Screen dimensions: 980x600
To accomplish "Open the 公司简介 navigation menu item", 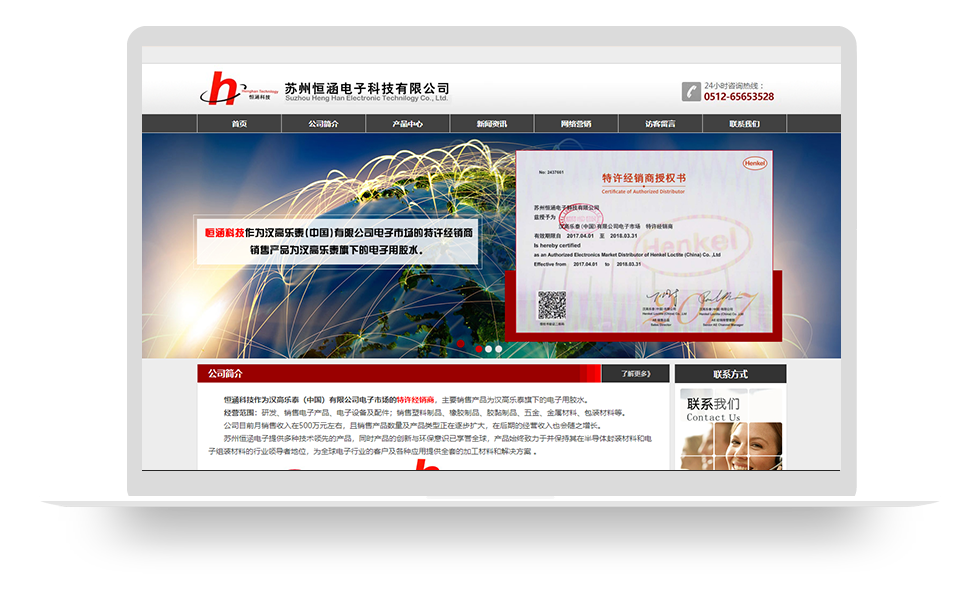I will pyautogui.click(x=323, y=124).
